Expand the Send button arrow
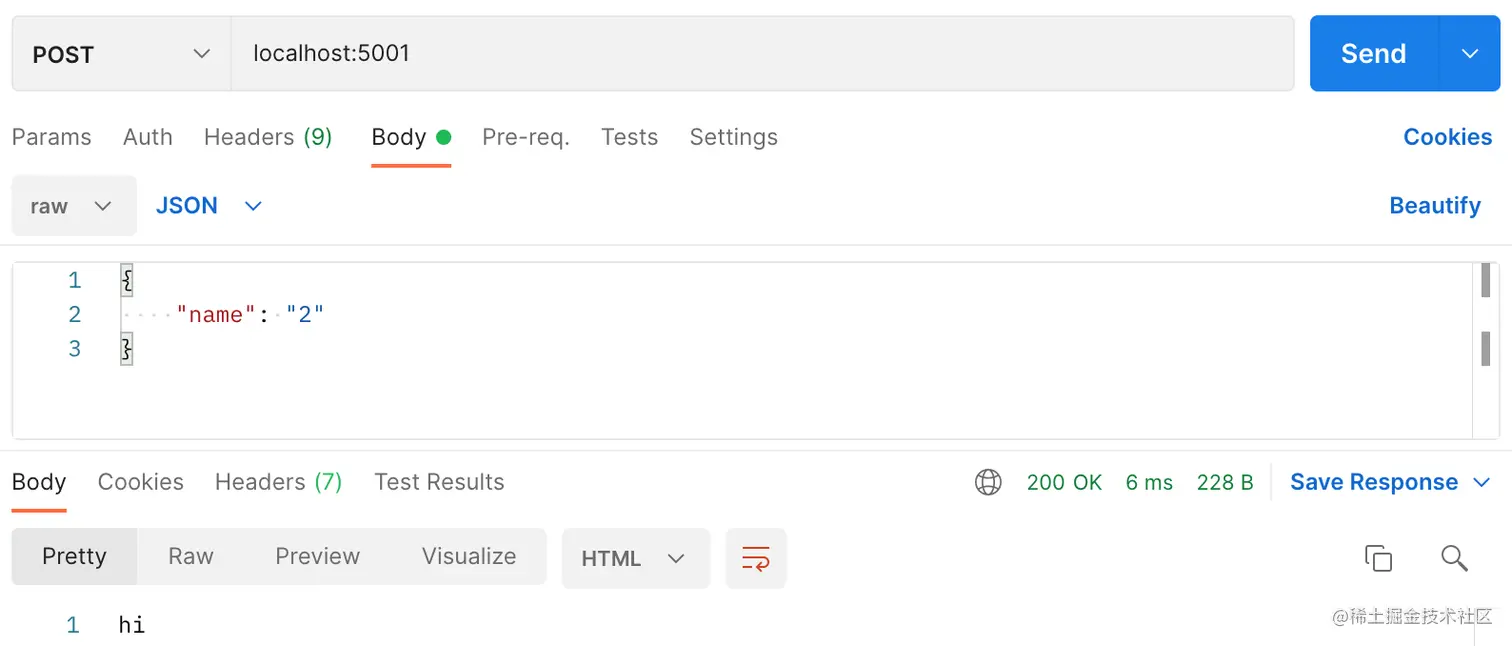The height and width of the screenshot is (646, 1512). (1469, 54)
